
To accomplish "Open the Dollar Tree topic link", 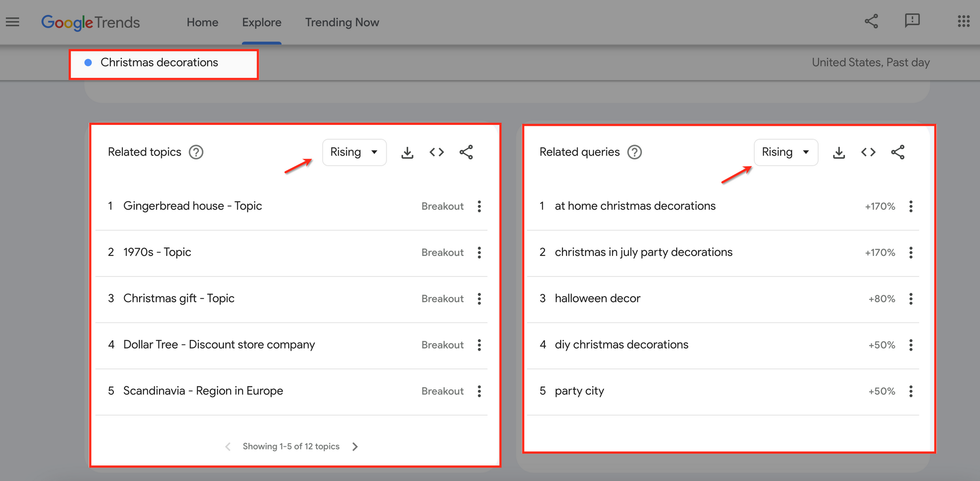I will point(219,345).
